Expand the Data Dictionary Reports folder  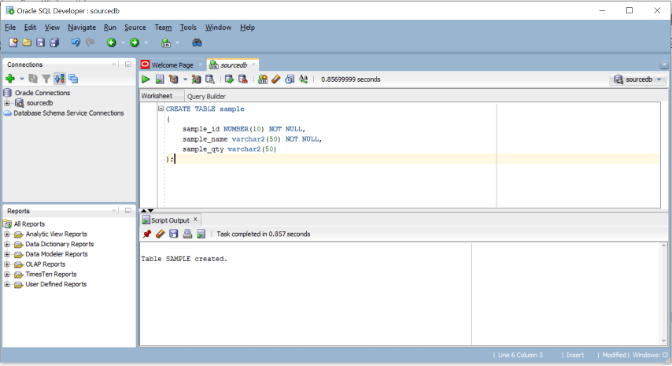pyautogui.click(x=7, y=244)
